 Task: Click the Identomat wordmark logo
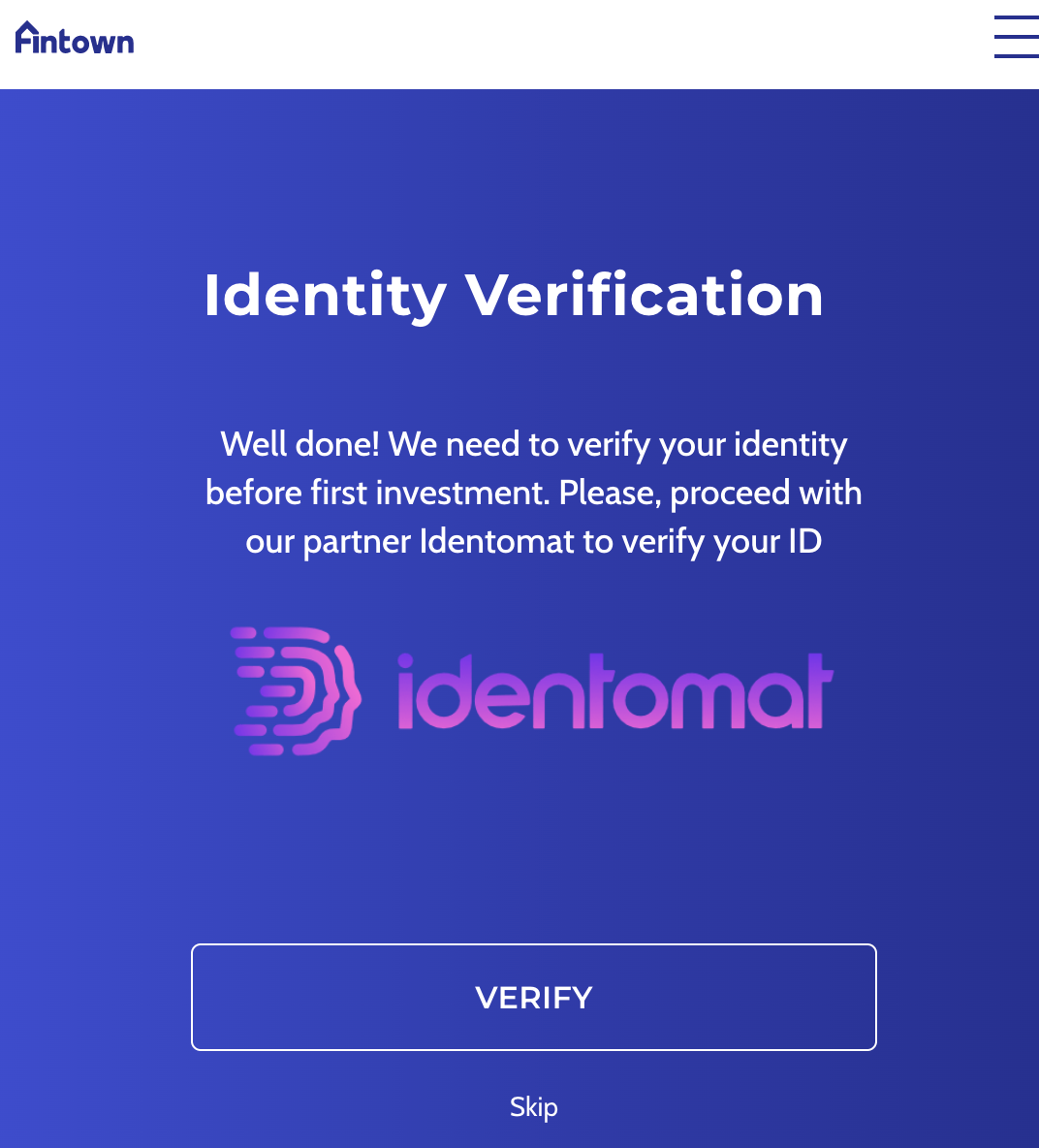(614, 692)
